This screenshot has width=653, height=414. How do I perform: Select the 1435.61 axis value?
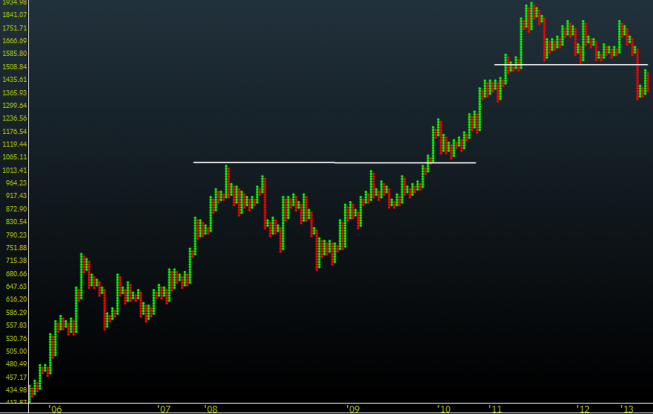click(15, 80)
